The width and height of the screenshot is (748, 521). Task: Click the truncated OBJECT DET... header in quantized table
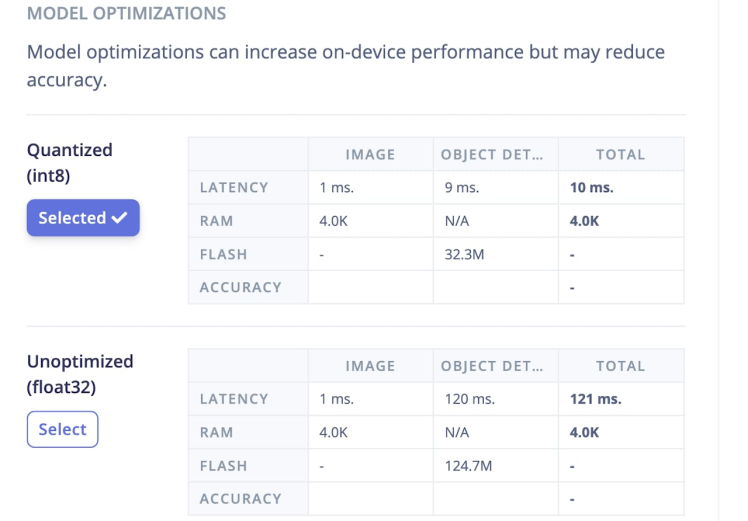[494, 155]
